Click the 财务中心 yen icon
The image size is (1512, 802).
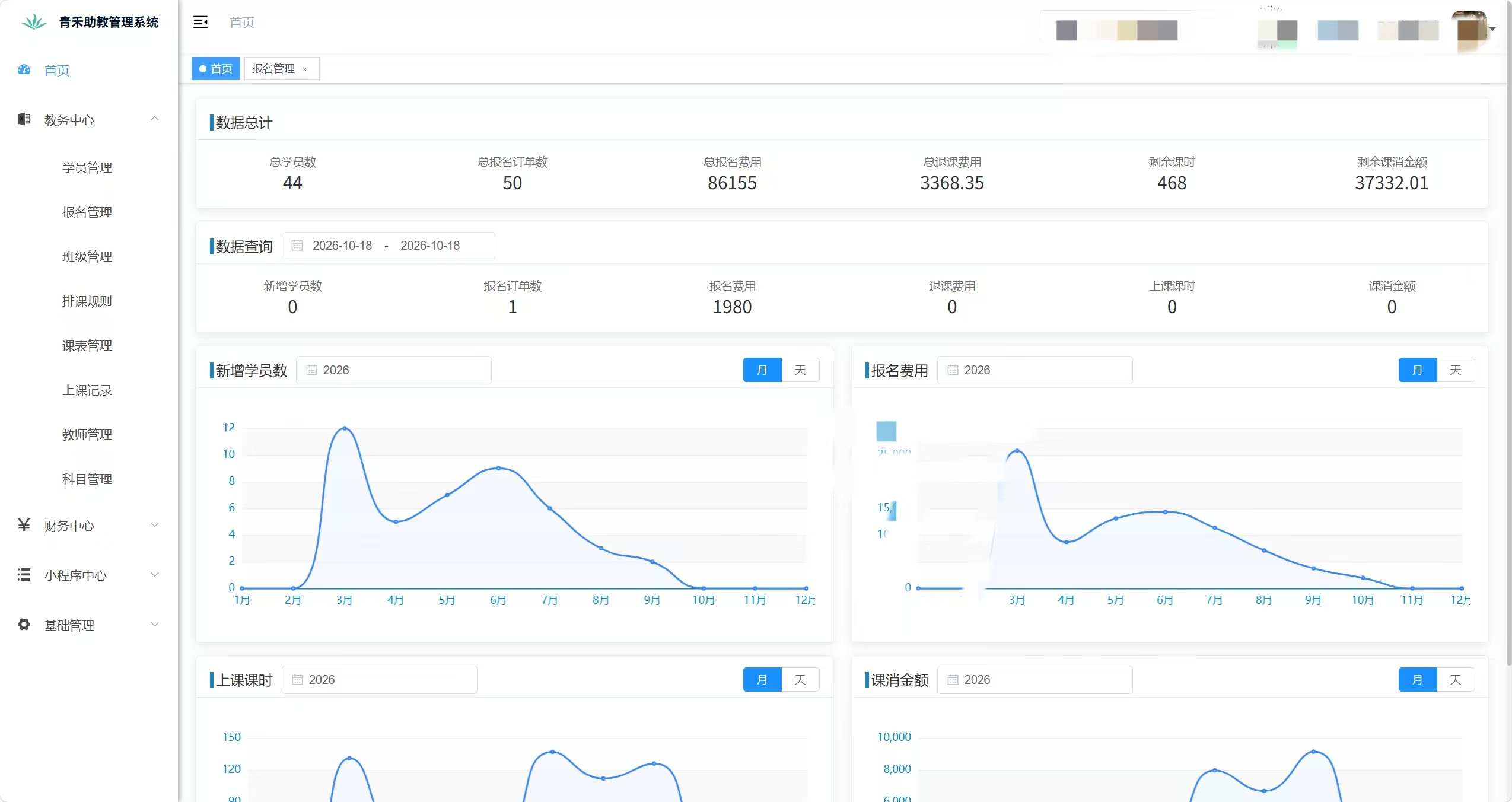tap(24, 525)
